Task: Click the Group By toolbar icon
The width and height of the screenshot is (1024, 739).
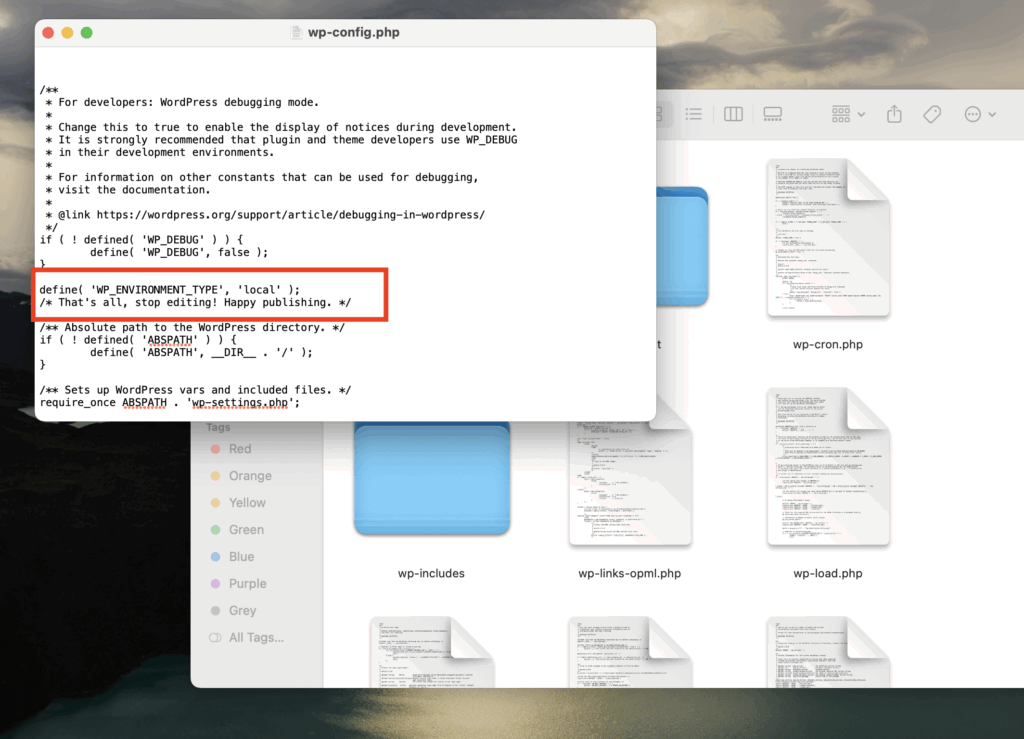Action: 842,114
